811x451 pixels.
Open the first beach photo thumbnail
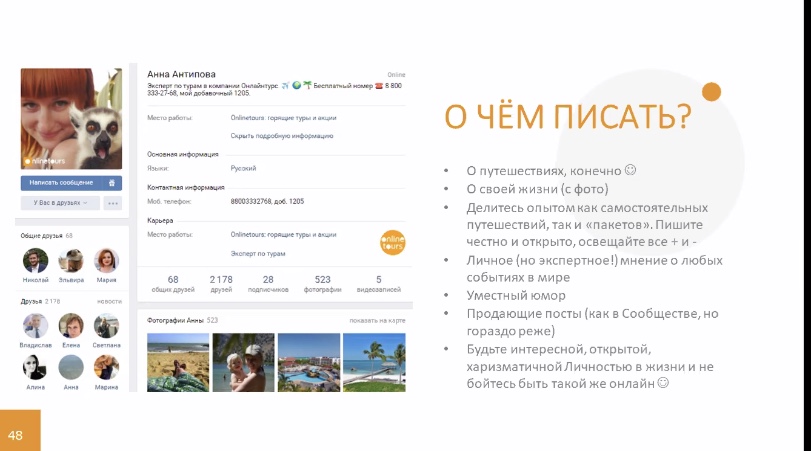pos(177,361)
